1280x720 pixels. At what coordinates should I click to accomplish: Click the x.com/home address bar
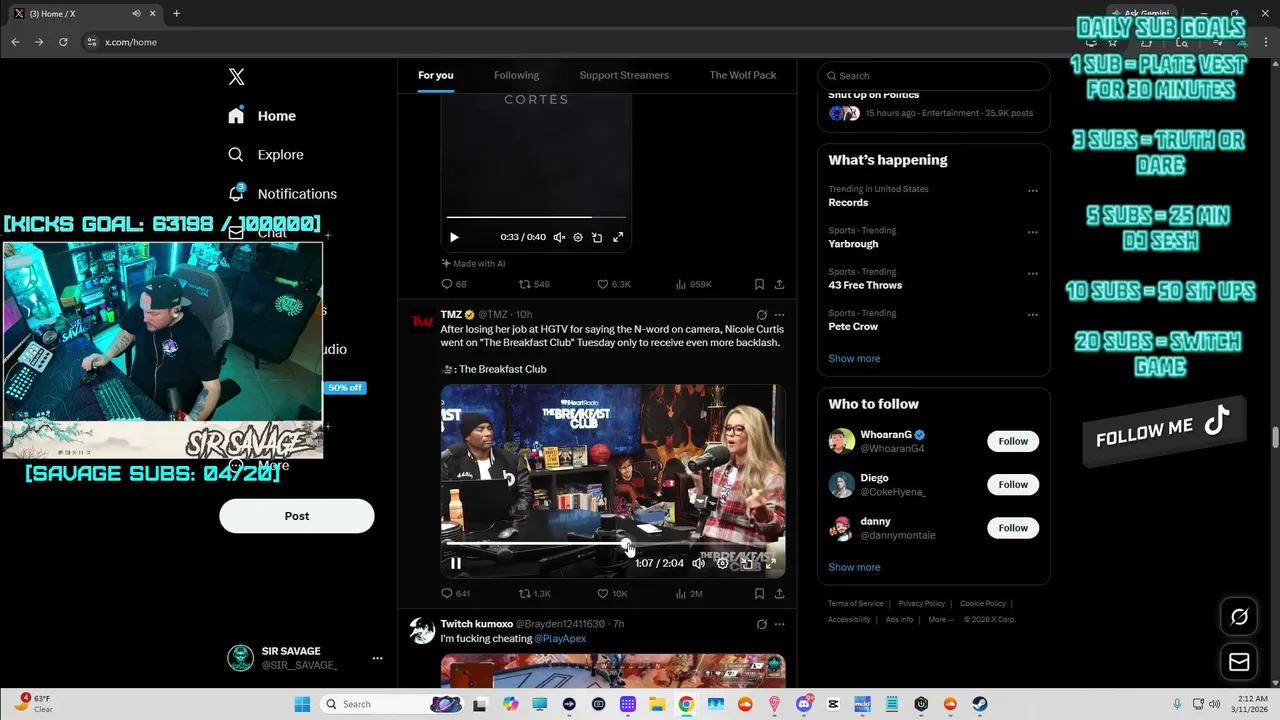pos(580,42)
